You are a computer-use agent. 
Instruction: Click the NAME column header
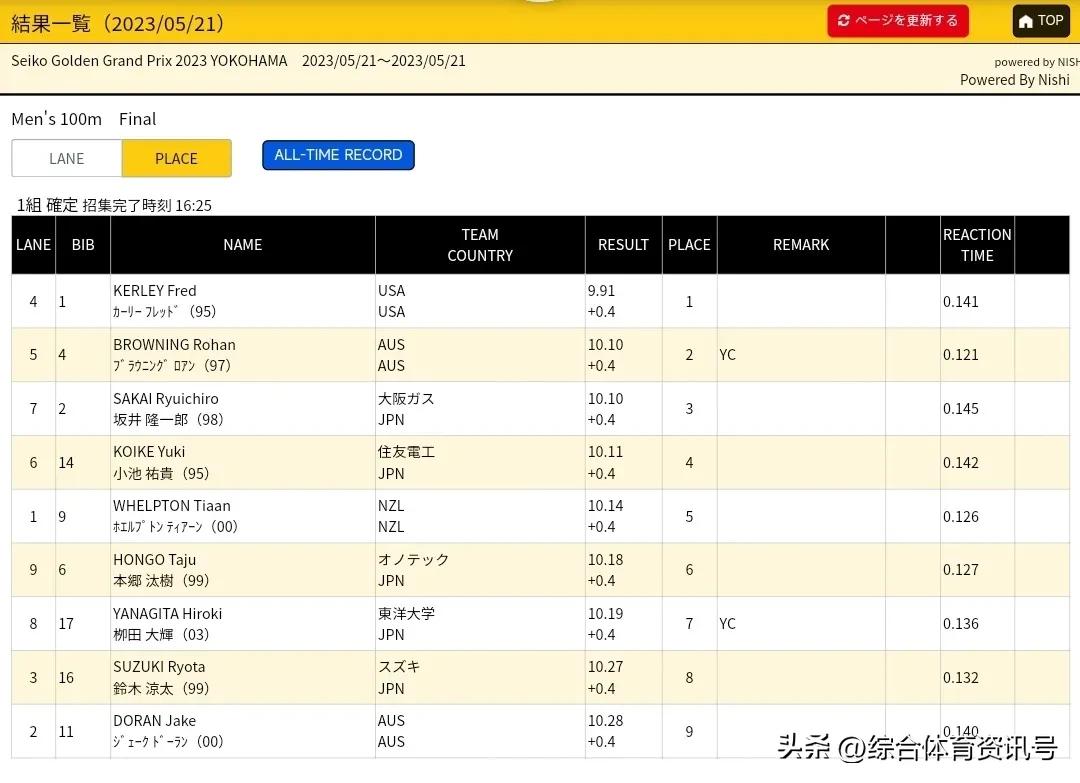[243, 244]
